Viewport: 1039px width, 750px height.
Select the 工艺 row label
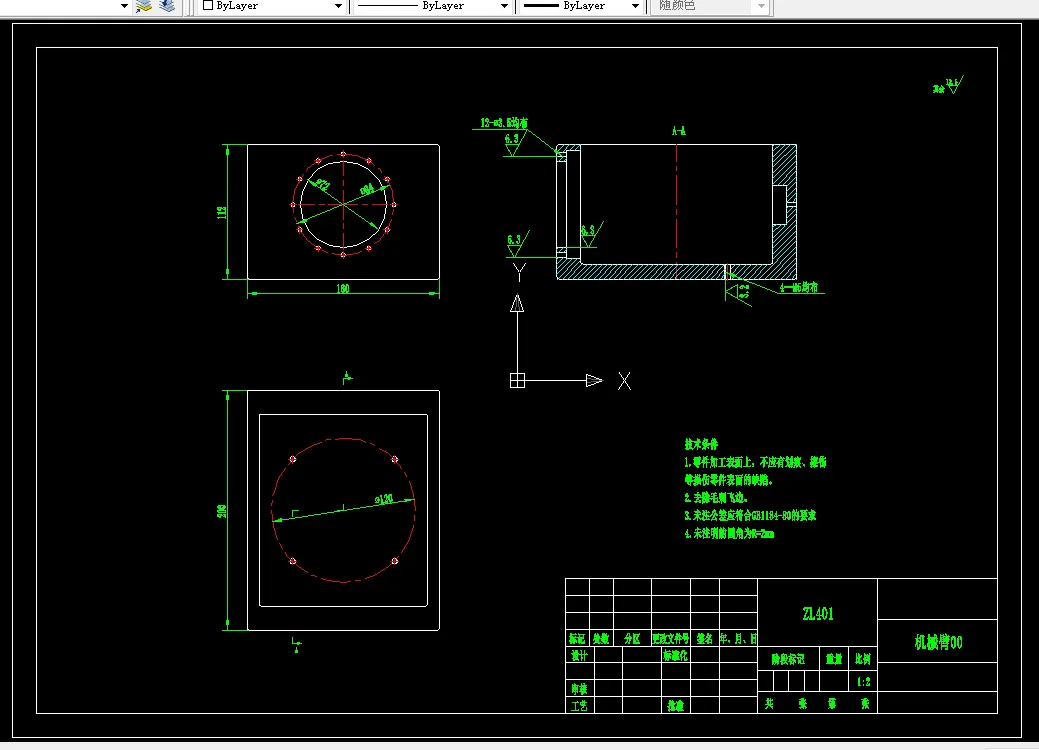(x=579, y=706)
